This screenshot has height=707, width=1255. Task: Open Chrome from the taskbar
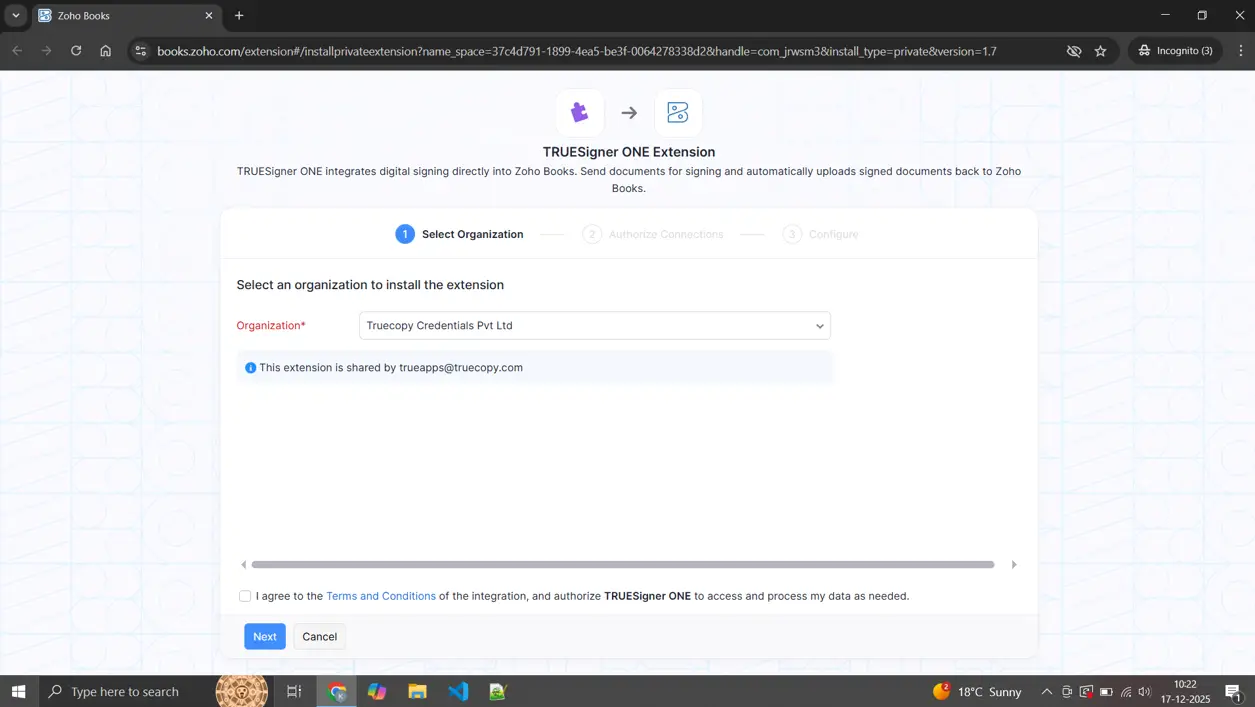[338, 691]
